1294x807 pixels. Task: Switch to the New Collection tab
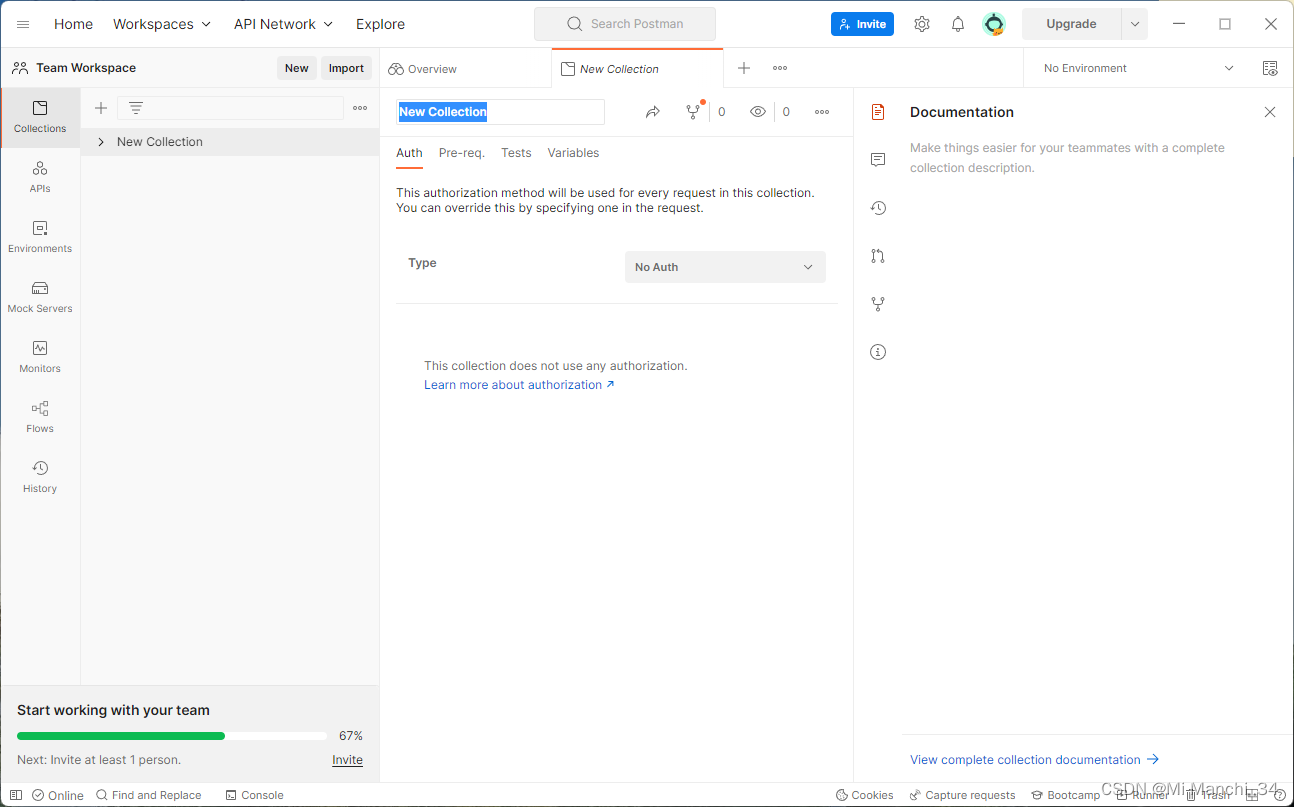[x=637, y=69]
